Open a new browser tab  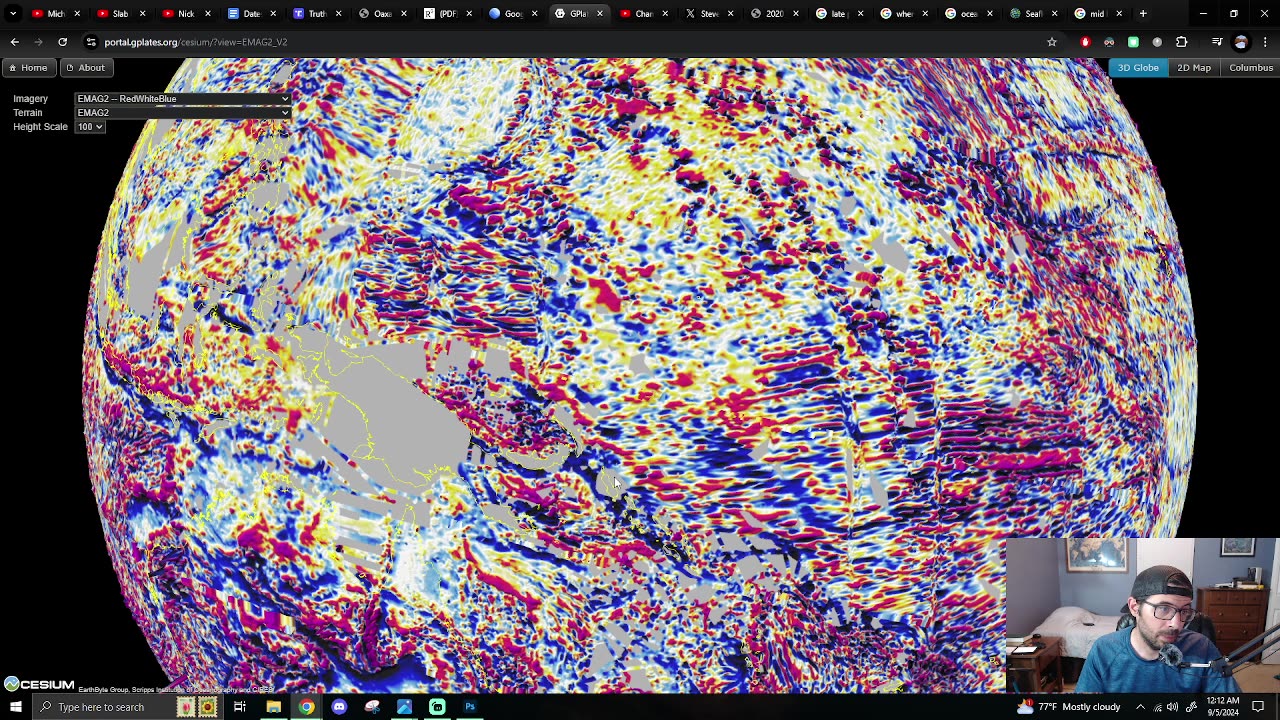pyautogui.click(x=1143, y=14)
